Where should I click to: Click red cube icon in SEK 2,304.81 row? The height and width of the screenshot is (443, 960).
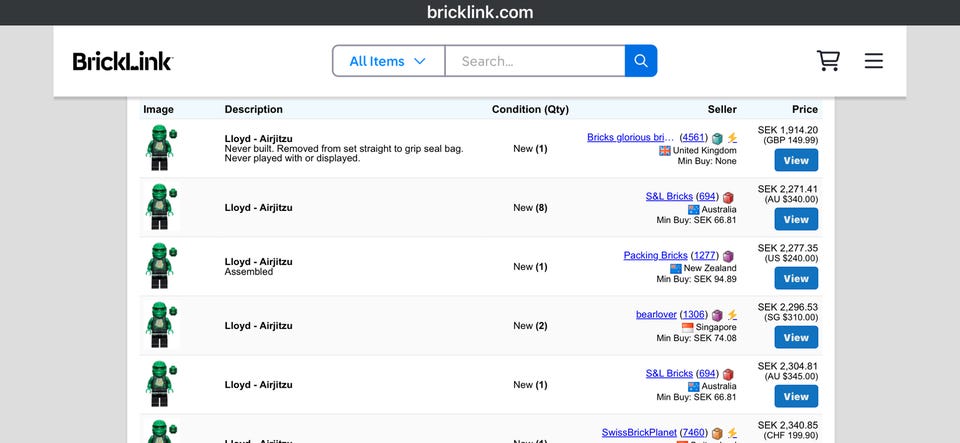point(728,374)
